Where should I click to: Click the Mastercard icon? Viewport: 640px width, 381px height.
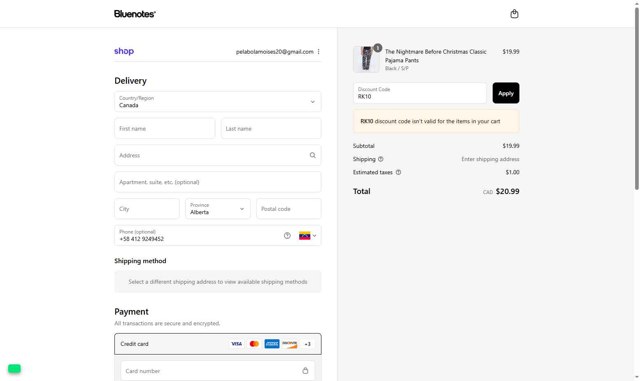click(254, 344)
